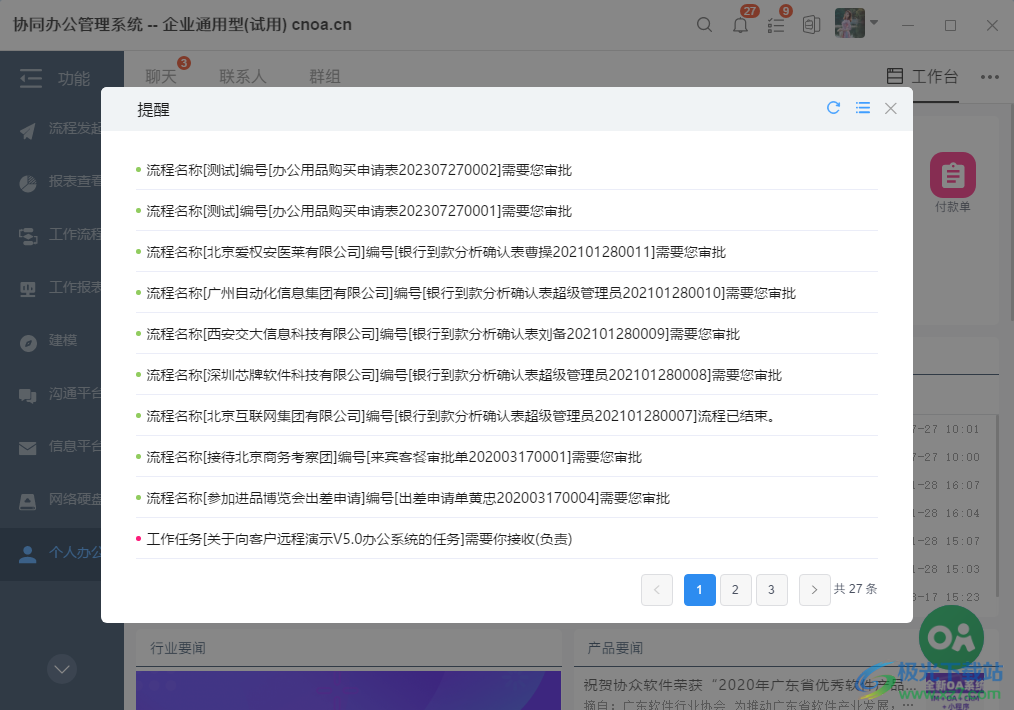Open reminder for 西安交大信息科技有限公司

click(443, 334)
